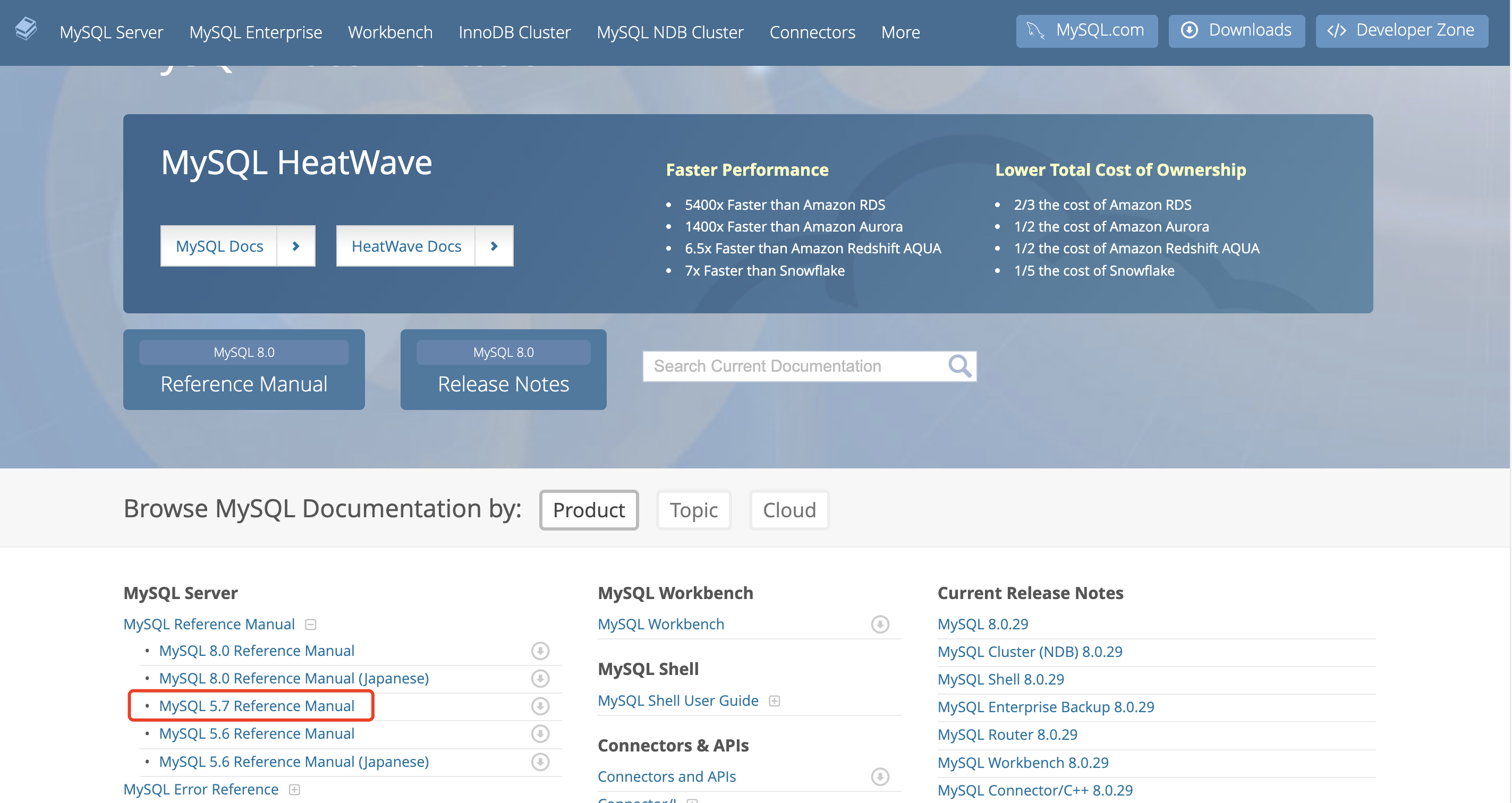This screenshot has width=1512, height=803.
Task: Download icon beside Connectors and APIs
Action: pos(880,777)
